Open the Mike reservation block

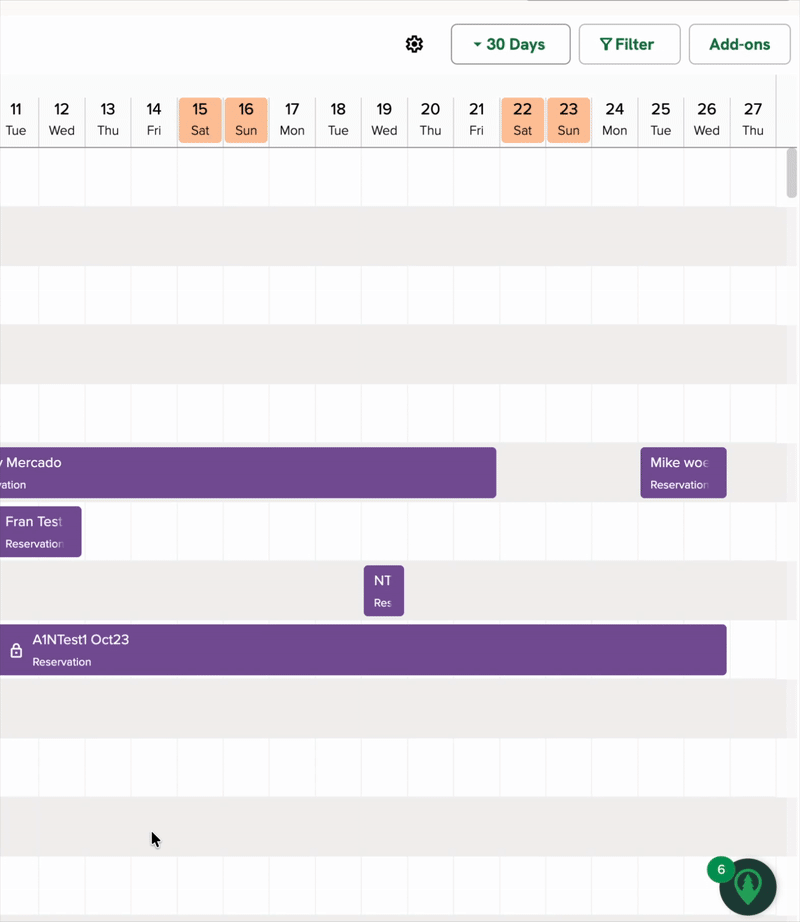pyautogui.click(x=682, y=472)
